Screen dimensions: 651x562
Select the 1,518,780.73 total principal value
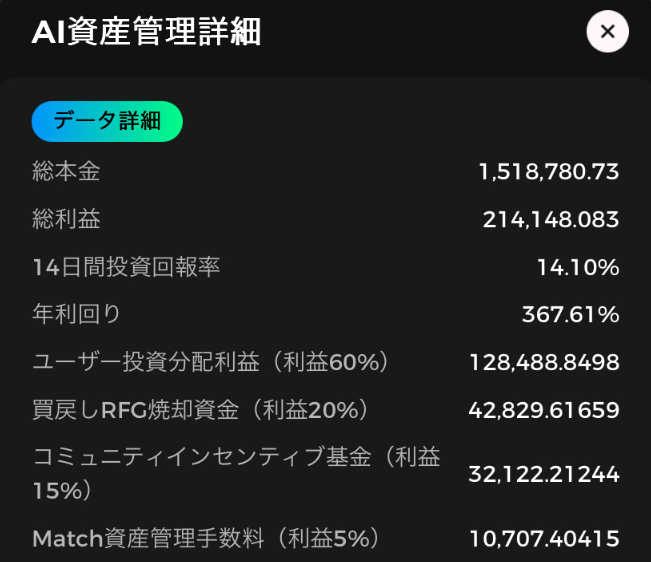point(549,171)
